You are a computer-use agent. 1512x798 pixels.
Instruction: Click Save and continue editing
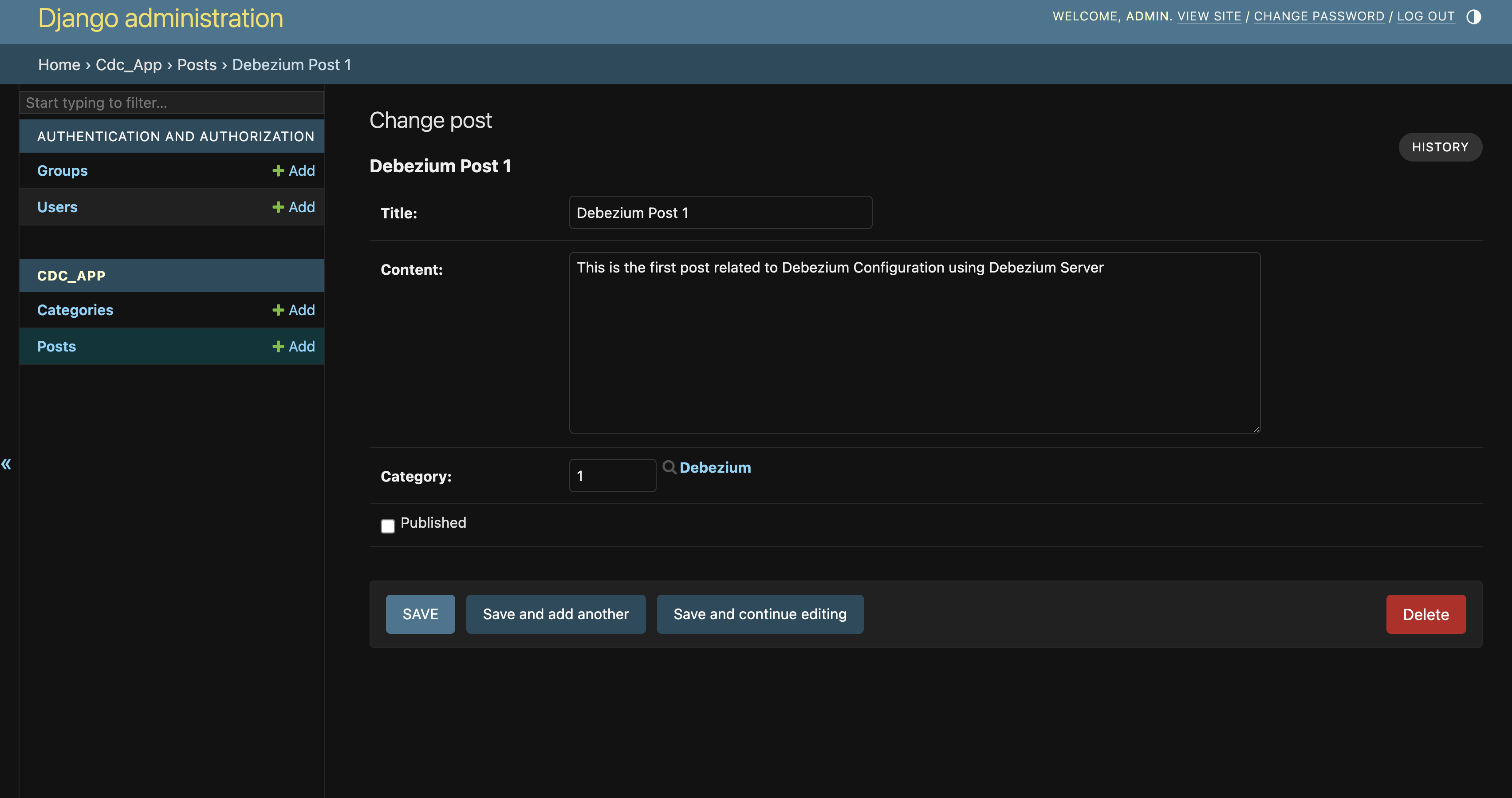click(x=760, y=614)
